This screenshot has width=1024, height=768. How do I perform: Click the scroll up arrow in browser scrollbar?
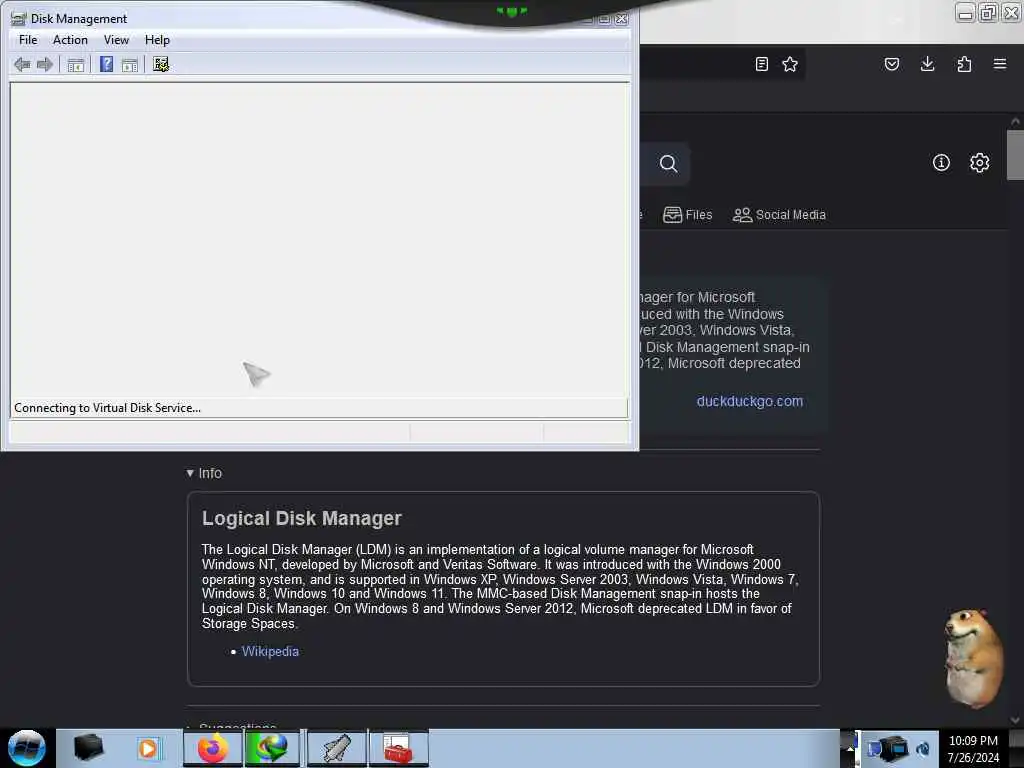pyautogui.click(x=1014, y=121)
